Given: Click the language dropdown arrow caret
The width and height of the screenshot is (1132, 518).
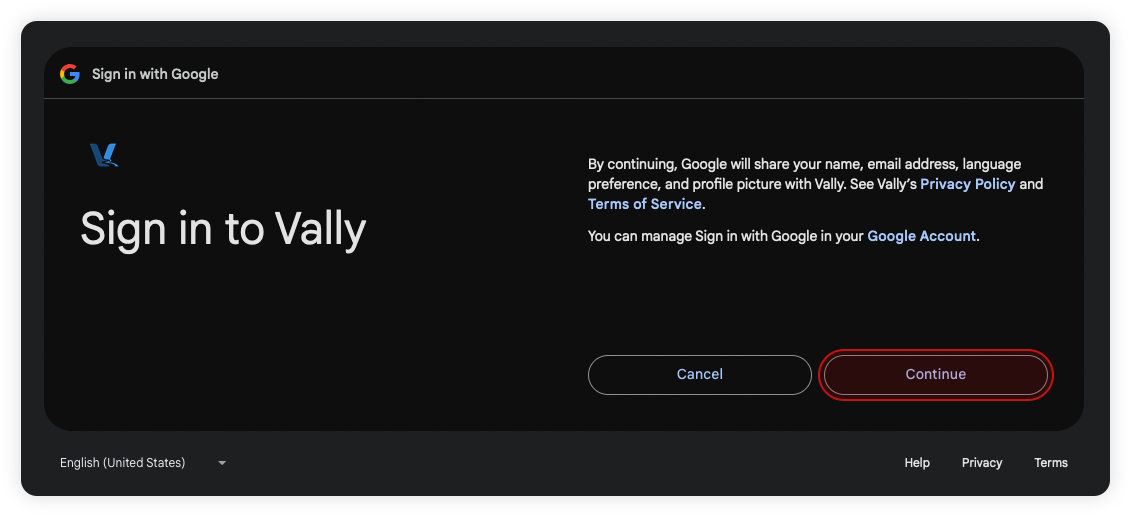Looking at the screenshot, I should (x=222, y=463).
